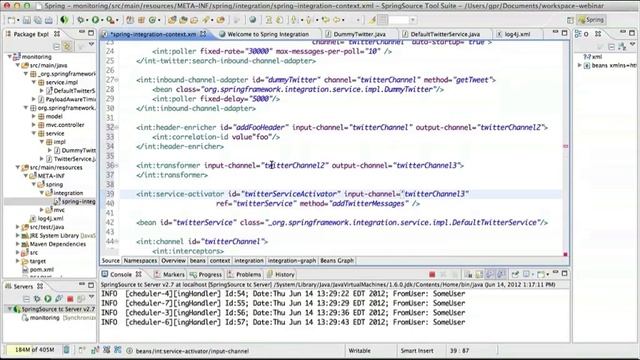Expand the PayloadAwareTimi file node
Viewport: 640px width, 360px height.
tap(34, 99)
